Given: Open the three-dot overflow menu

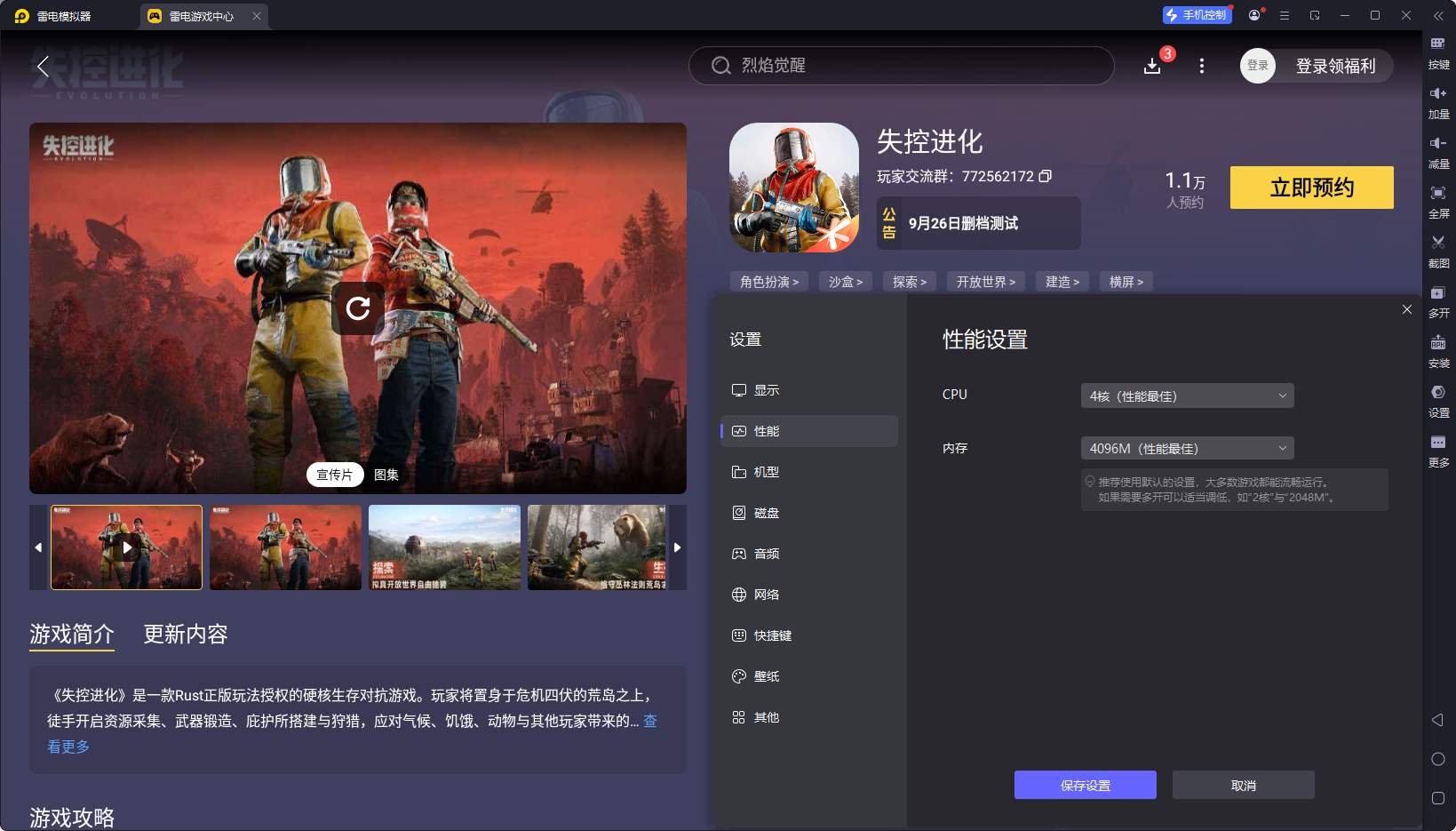Looking at the screenshot, I should pyautogui.click(x=1201, y=66).
